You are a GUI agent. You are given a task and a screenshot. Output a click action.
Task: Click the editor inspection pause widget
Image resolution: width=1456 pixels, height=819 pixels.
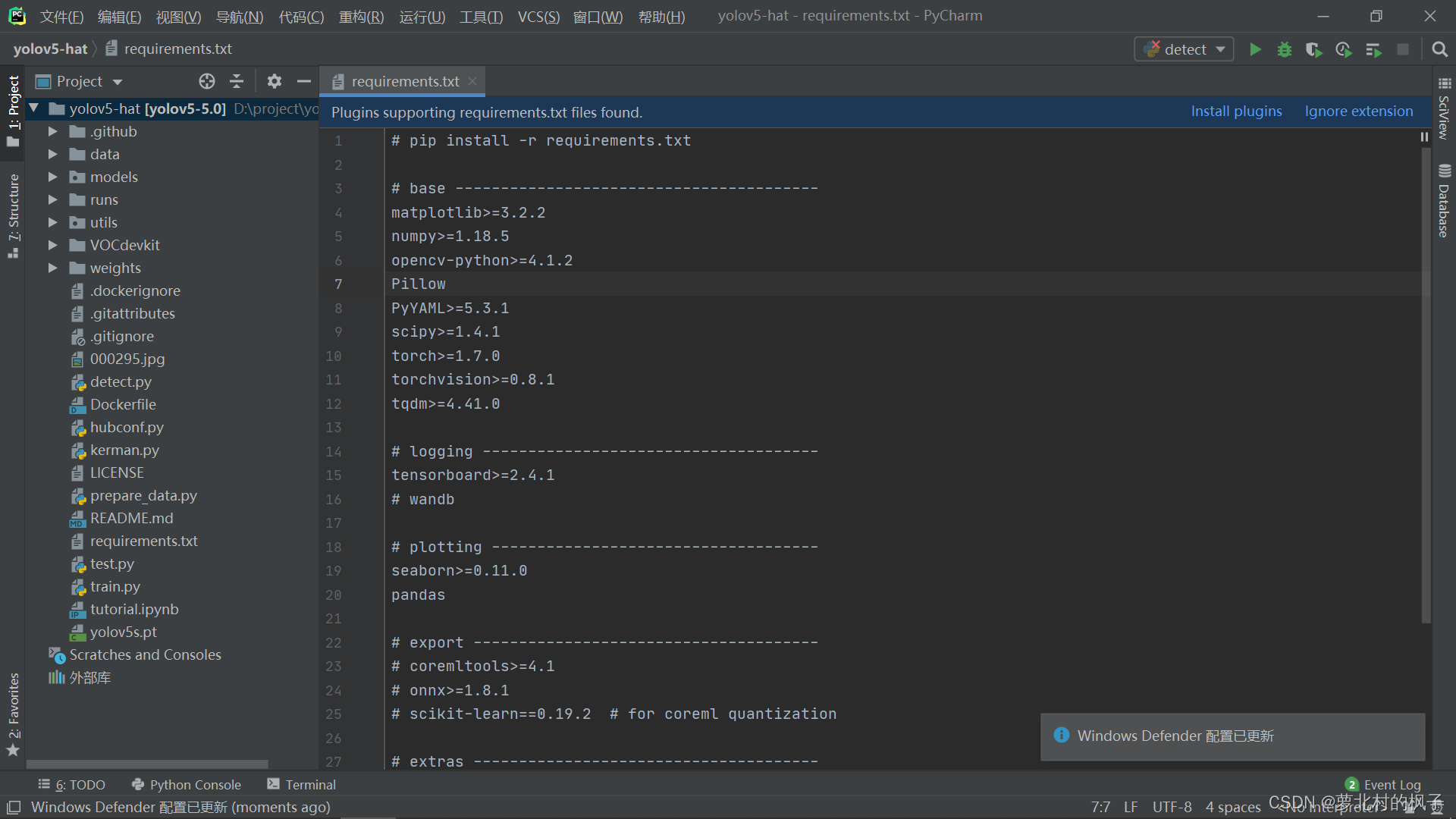pos(1424,137)
